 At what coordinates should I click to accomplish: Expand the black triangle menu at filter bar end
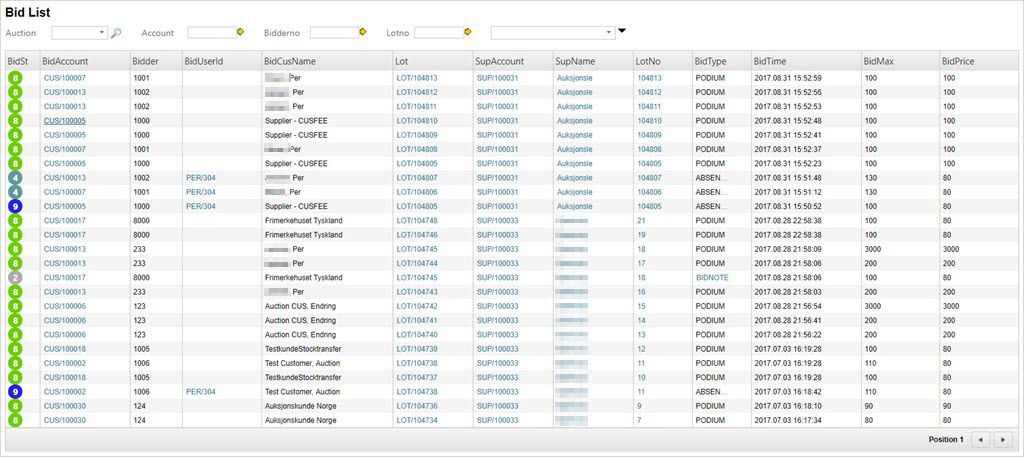622,31
